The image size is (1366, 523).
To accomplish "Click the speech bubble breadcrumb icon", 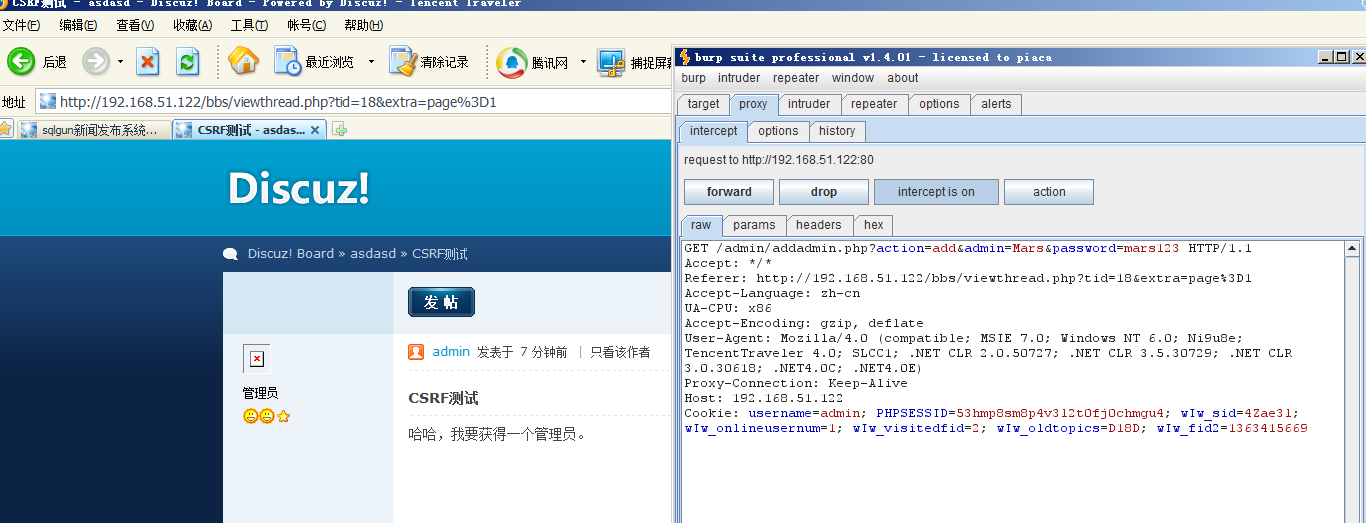I will (x=231, y=254).
